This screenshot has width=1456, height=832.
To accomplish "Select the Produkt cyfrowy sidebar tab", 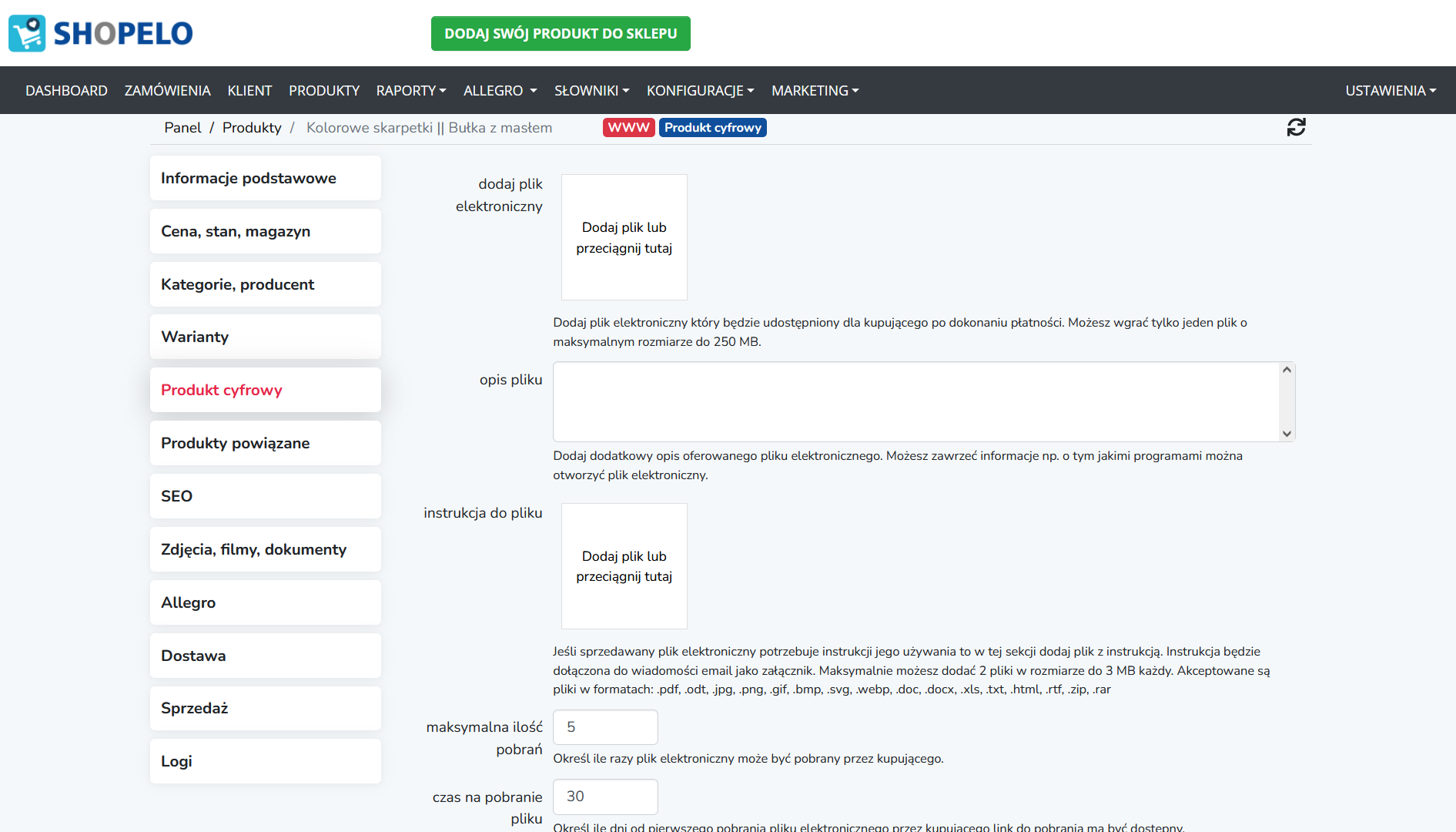I will coord(266,390).
